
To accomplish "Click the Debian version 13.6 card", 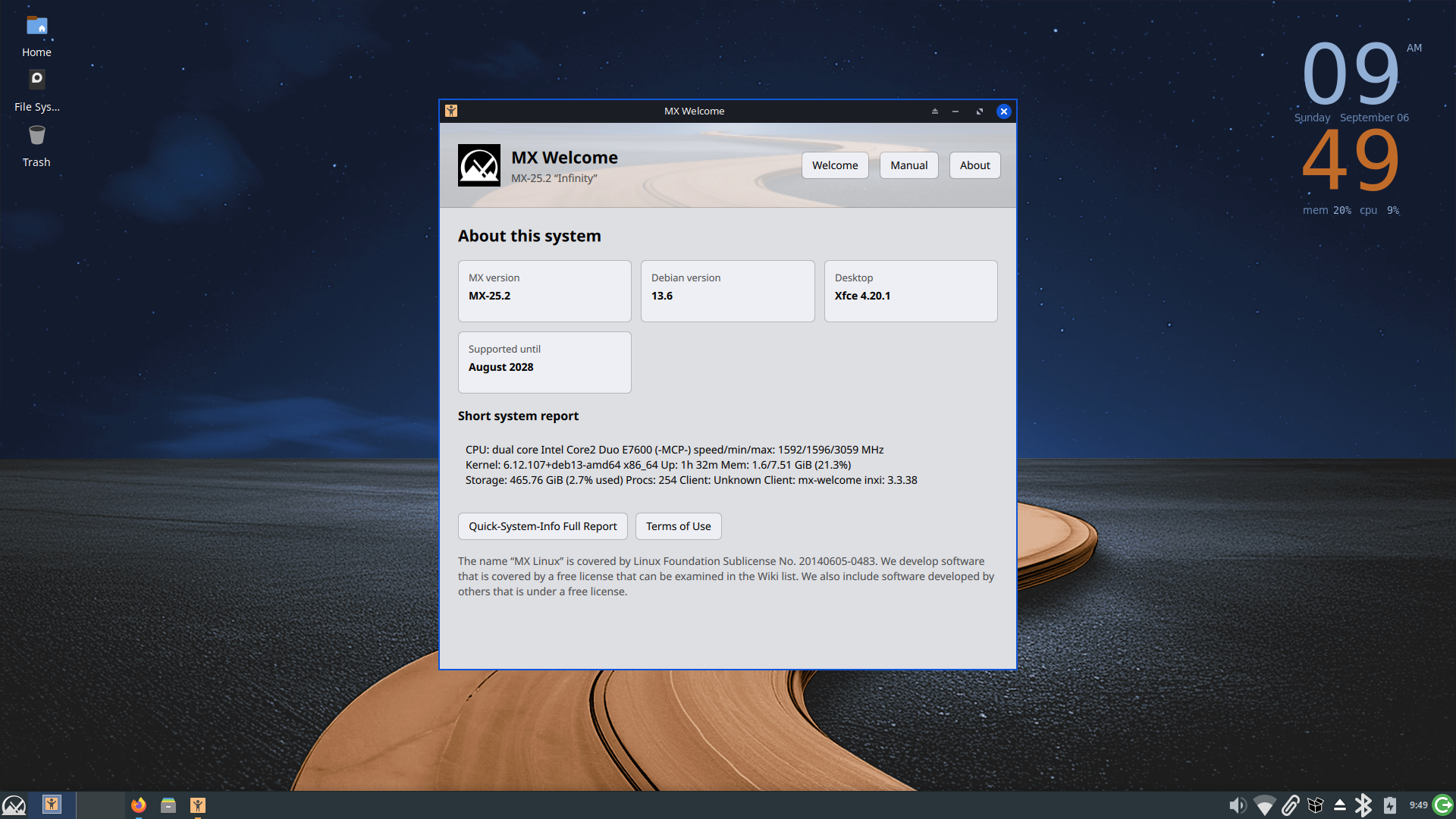I will pos(728,291).
